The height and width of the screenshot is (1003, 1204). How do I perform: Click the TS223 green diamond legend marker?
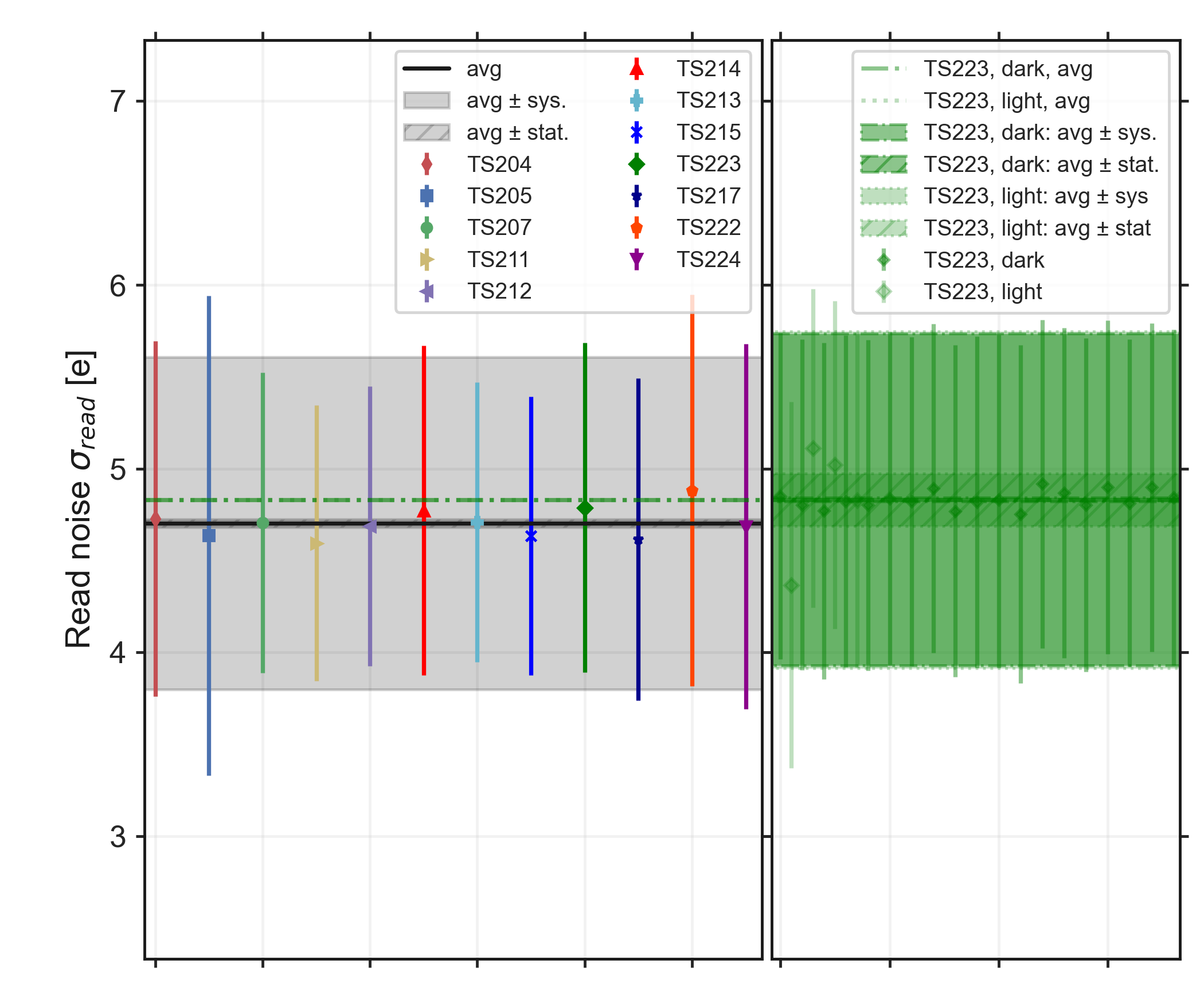tap(636, 164)
